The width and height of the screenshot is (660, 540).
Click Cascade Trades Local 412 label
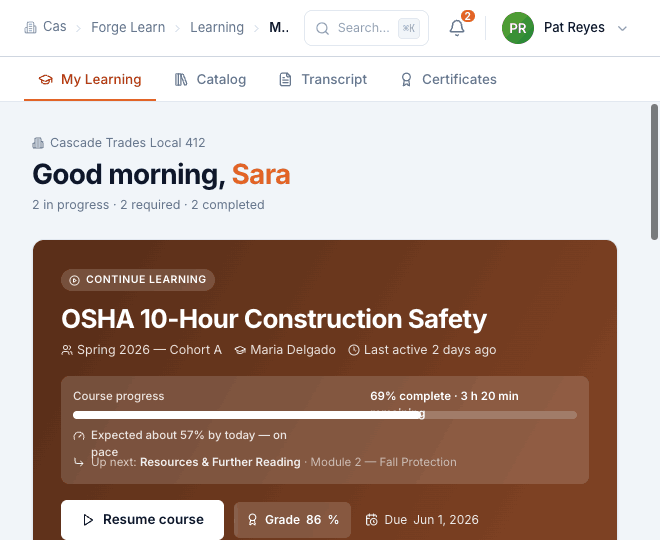tap(128, 143)
